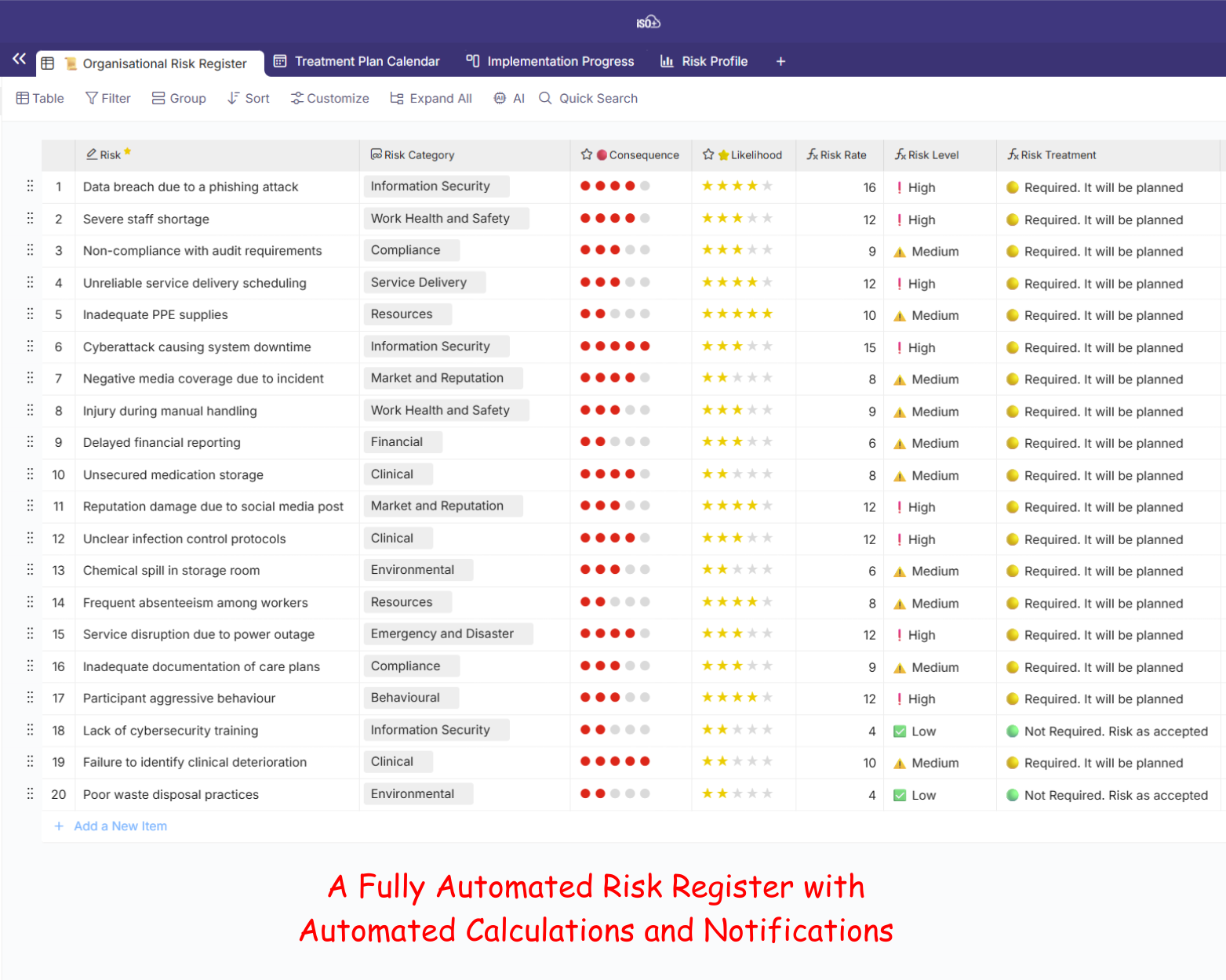Set Likelihood fifth star for Inadequate PPE supplies

click(767, 314)
